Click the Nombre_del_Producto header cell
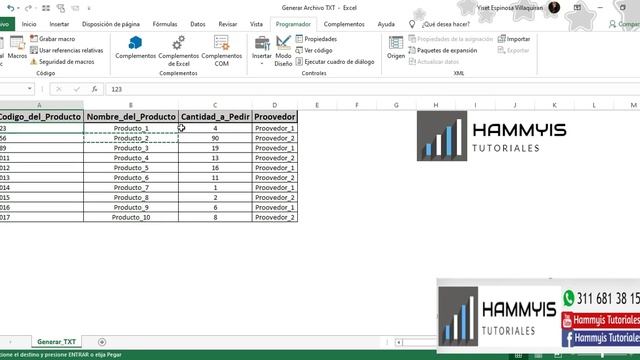 131,117
